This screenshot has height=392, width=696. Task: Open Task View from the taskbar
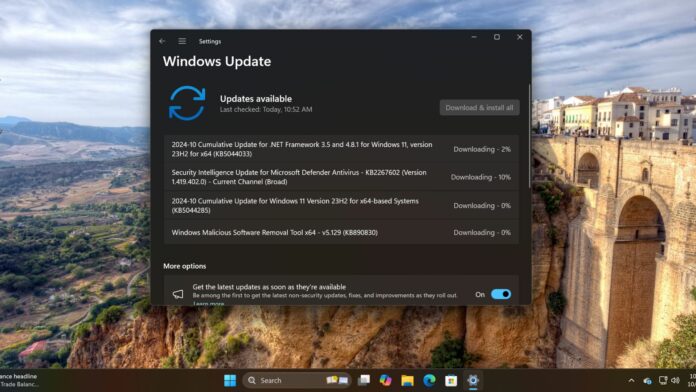[x=364, y=380]
